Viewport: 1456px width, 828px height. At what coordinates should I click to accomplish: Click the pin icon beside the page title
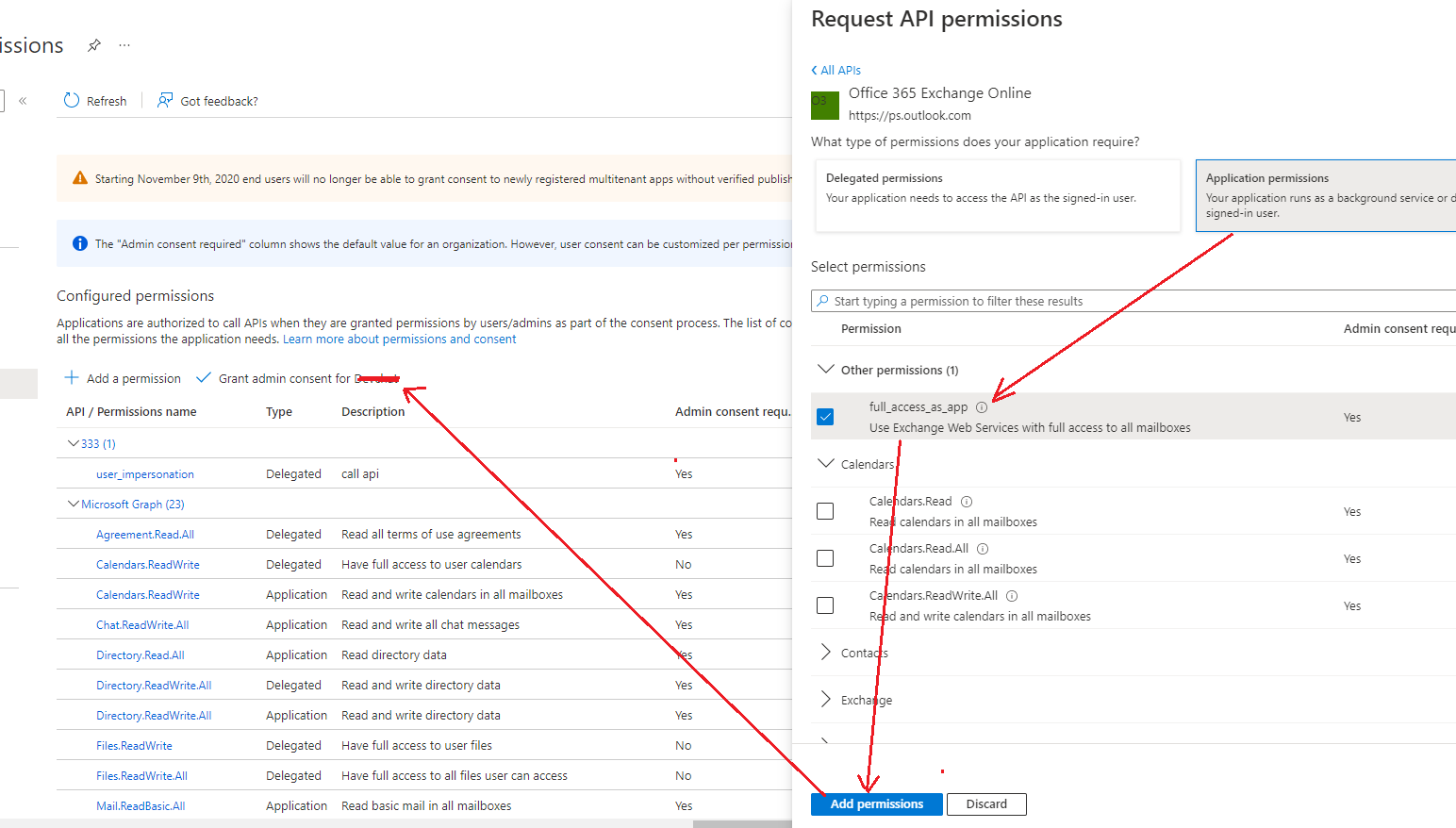click(94, 45)
